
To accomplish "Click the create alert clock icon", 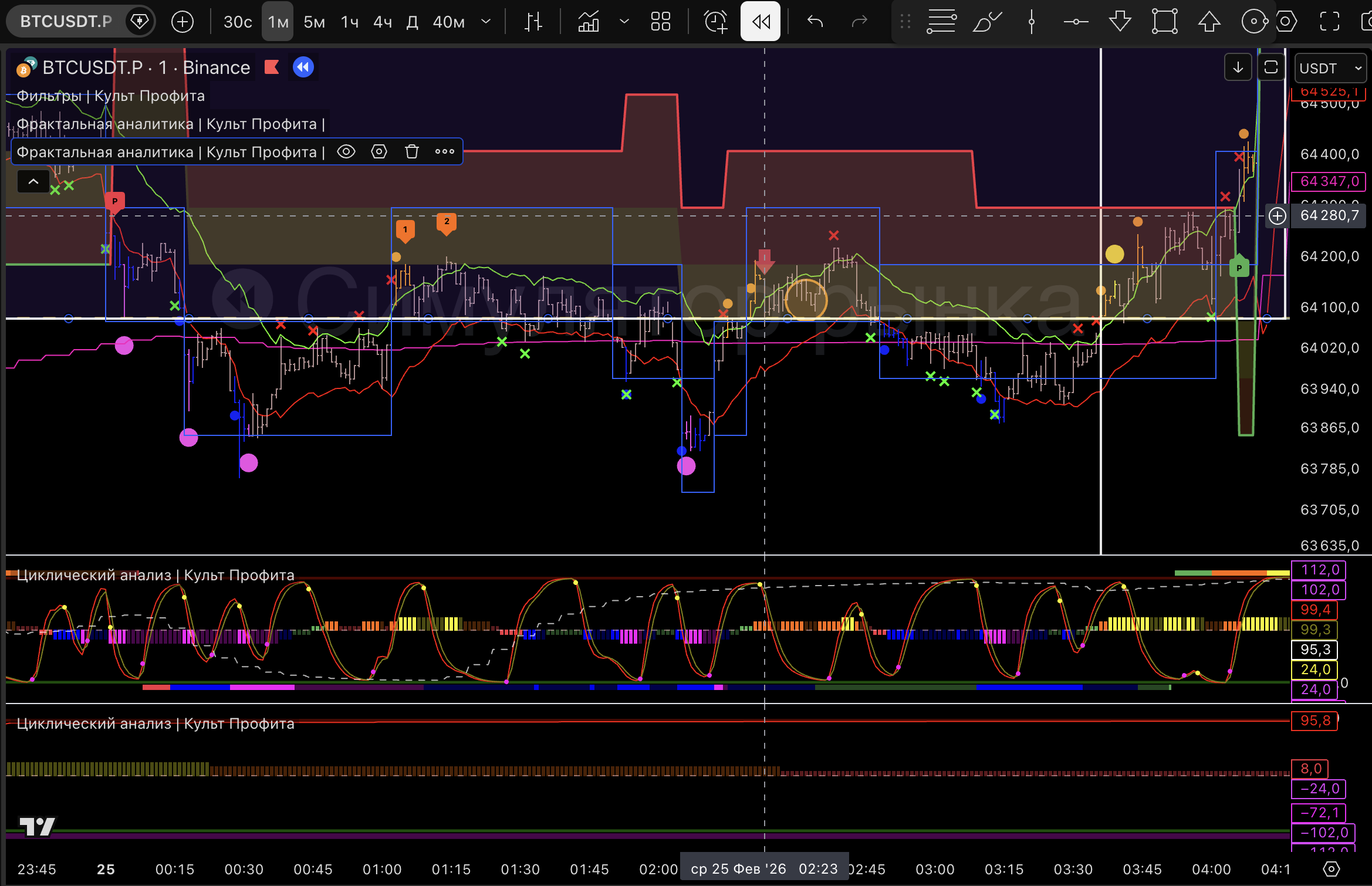I will (715, 22).
